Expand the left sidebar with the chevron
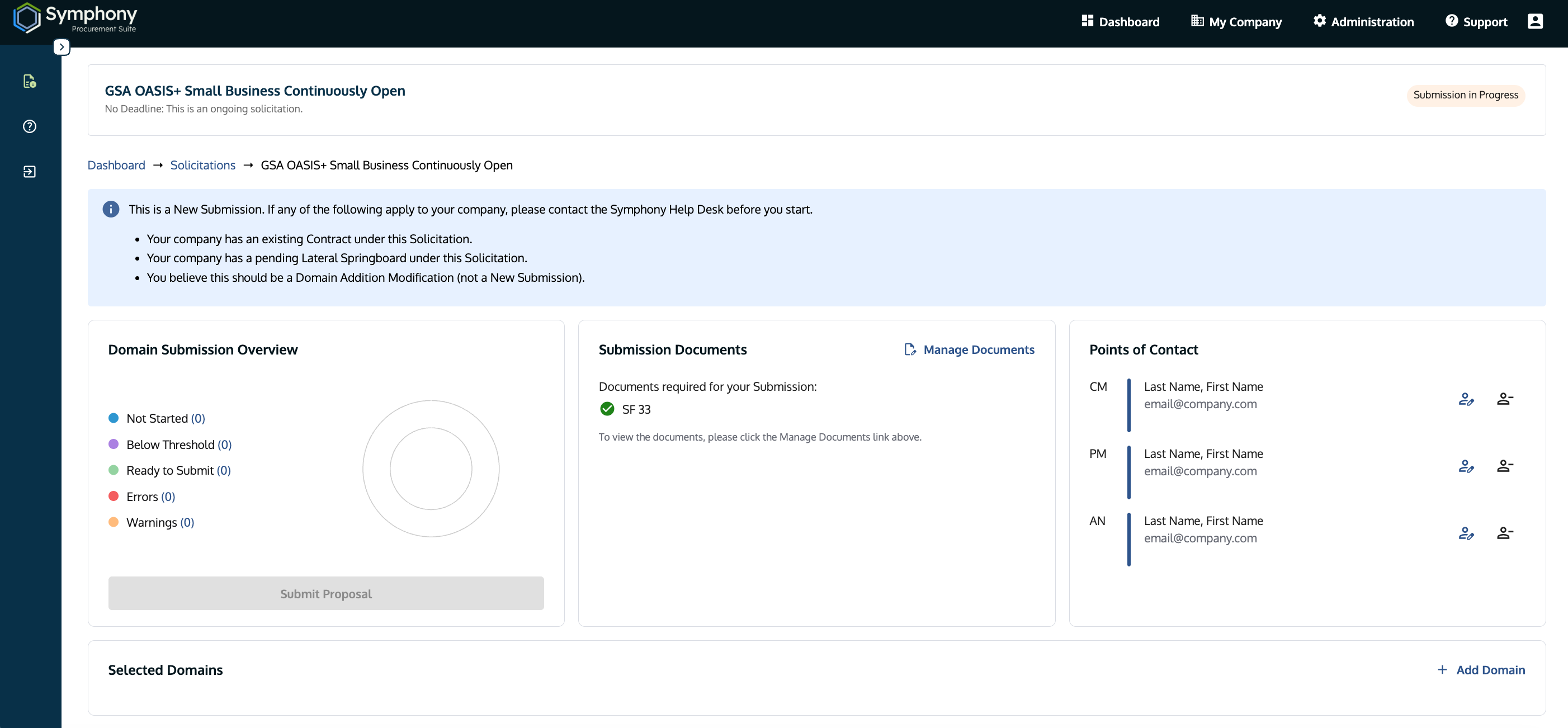Screen dimensions: 1568x728 click(62, 47)
